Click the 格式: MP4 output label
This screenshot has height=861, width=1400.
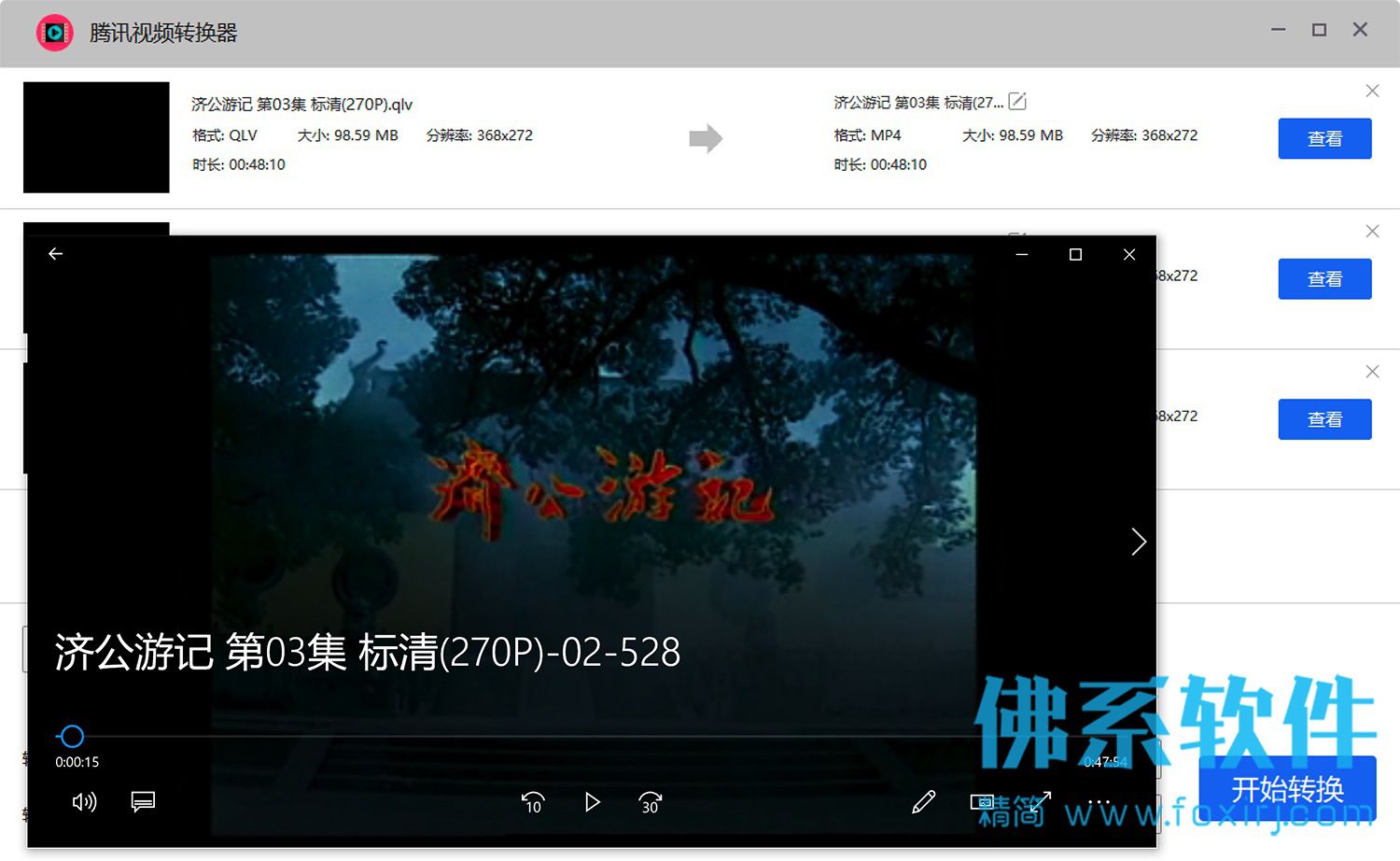coord(867,135)
